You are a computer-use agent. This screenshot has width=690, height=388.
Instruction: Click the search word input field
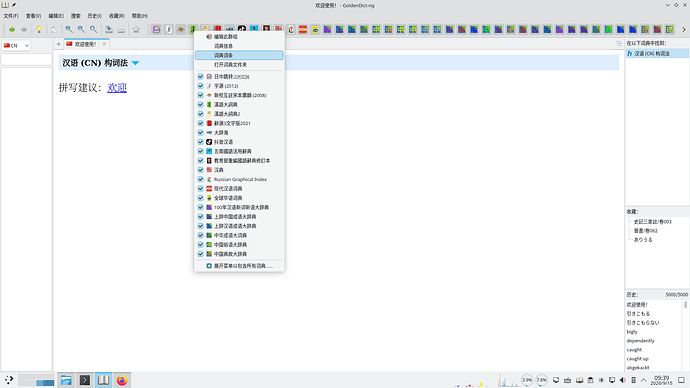pos(26,59)
